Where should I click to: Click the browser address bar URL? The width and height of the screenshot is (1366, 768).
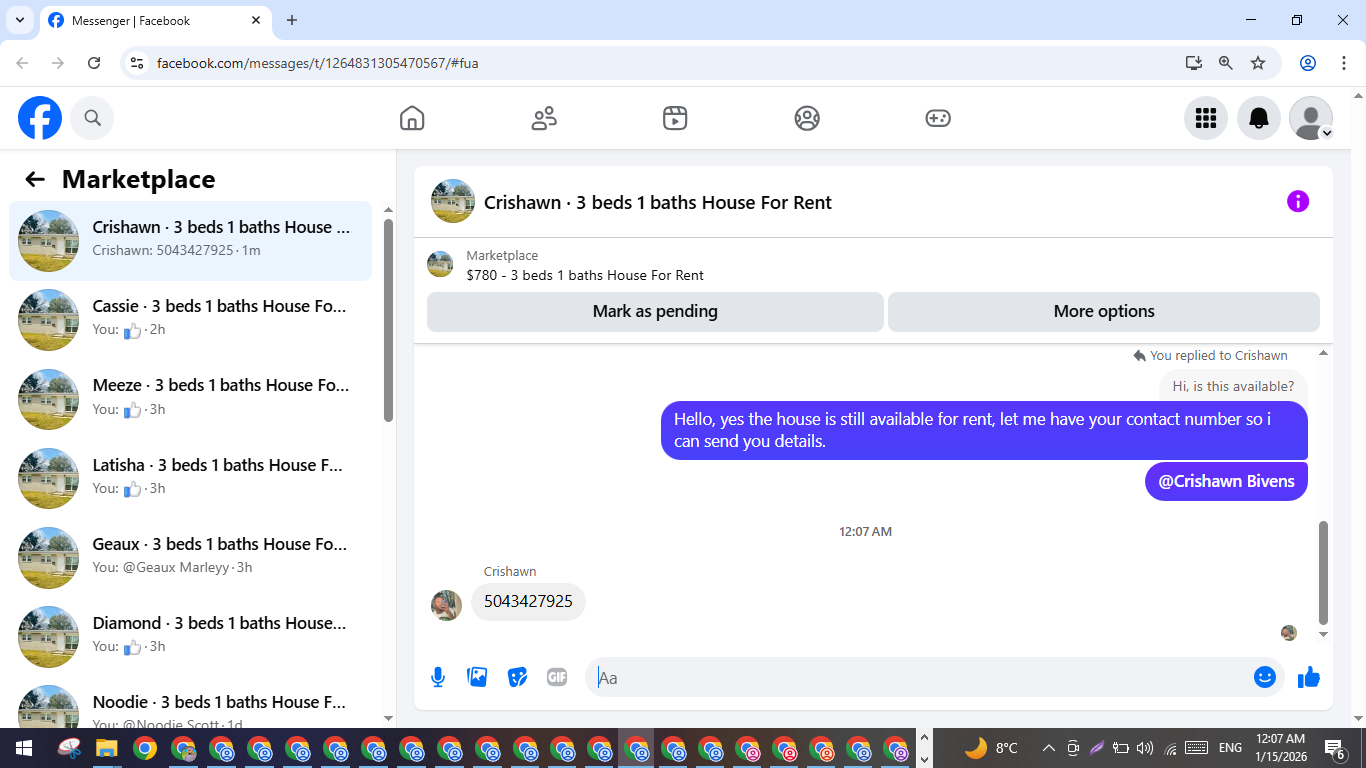point(318,63)
